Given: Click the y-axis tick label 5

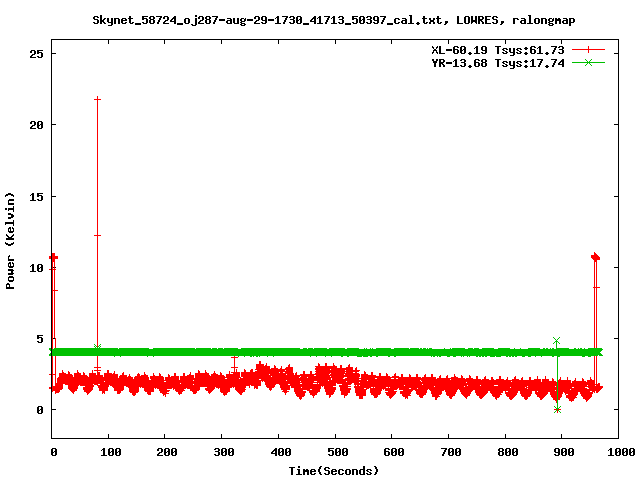Looking at the screenshot, I should tap(40, 339).
